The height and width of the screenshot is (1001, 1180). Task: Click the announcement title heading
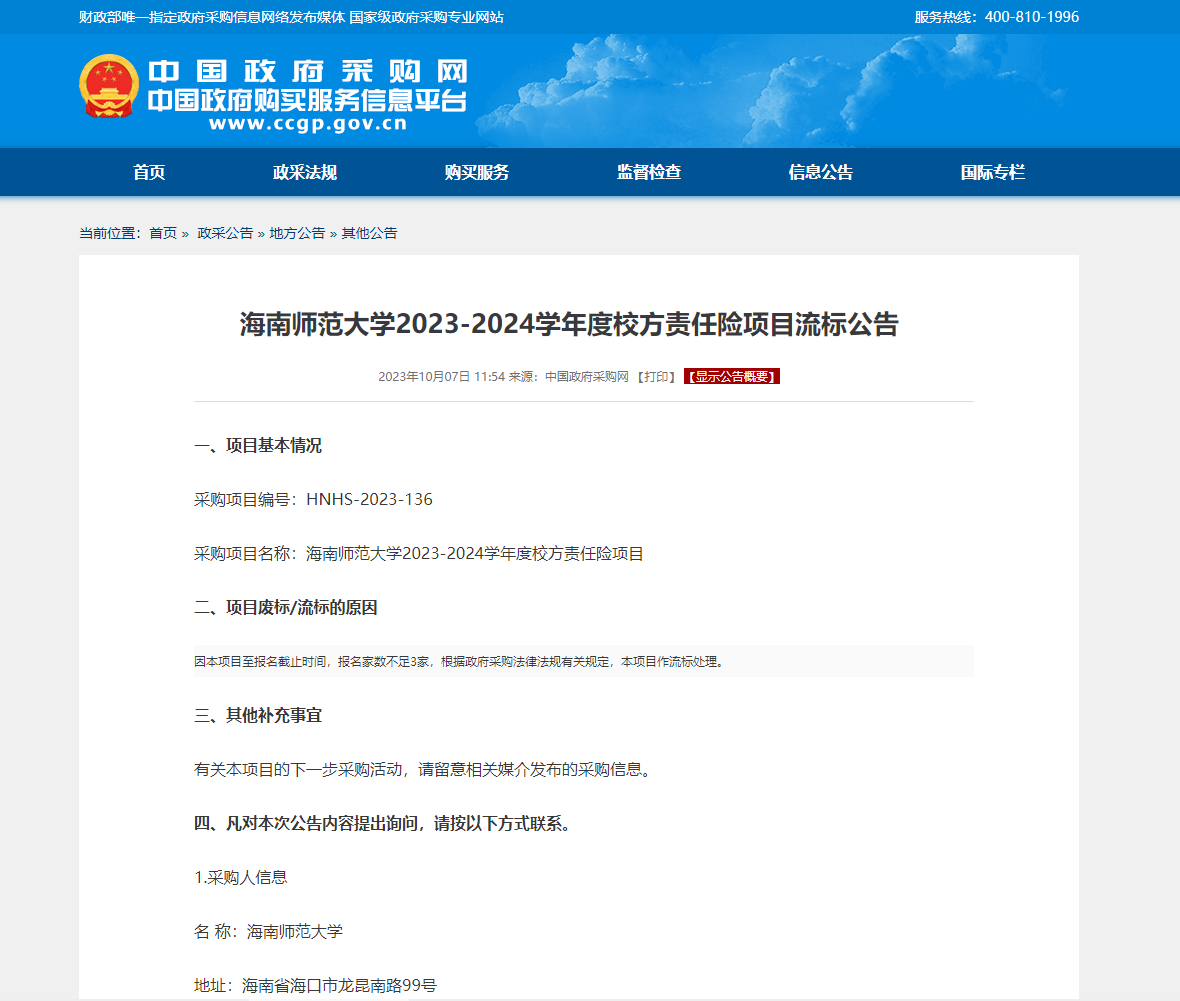pyautogui.click(x=569, y=324)
